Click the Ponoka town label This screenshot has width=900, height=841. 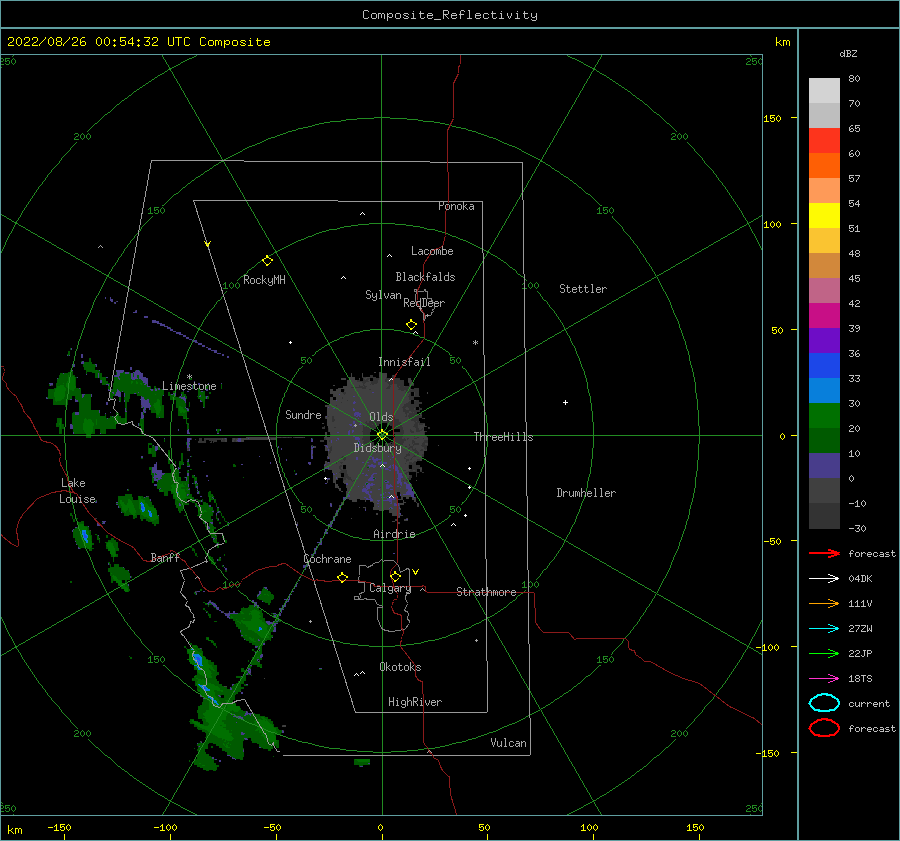(456, 206)
